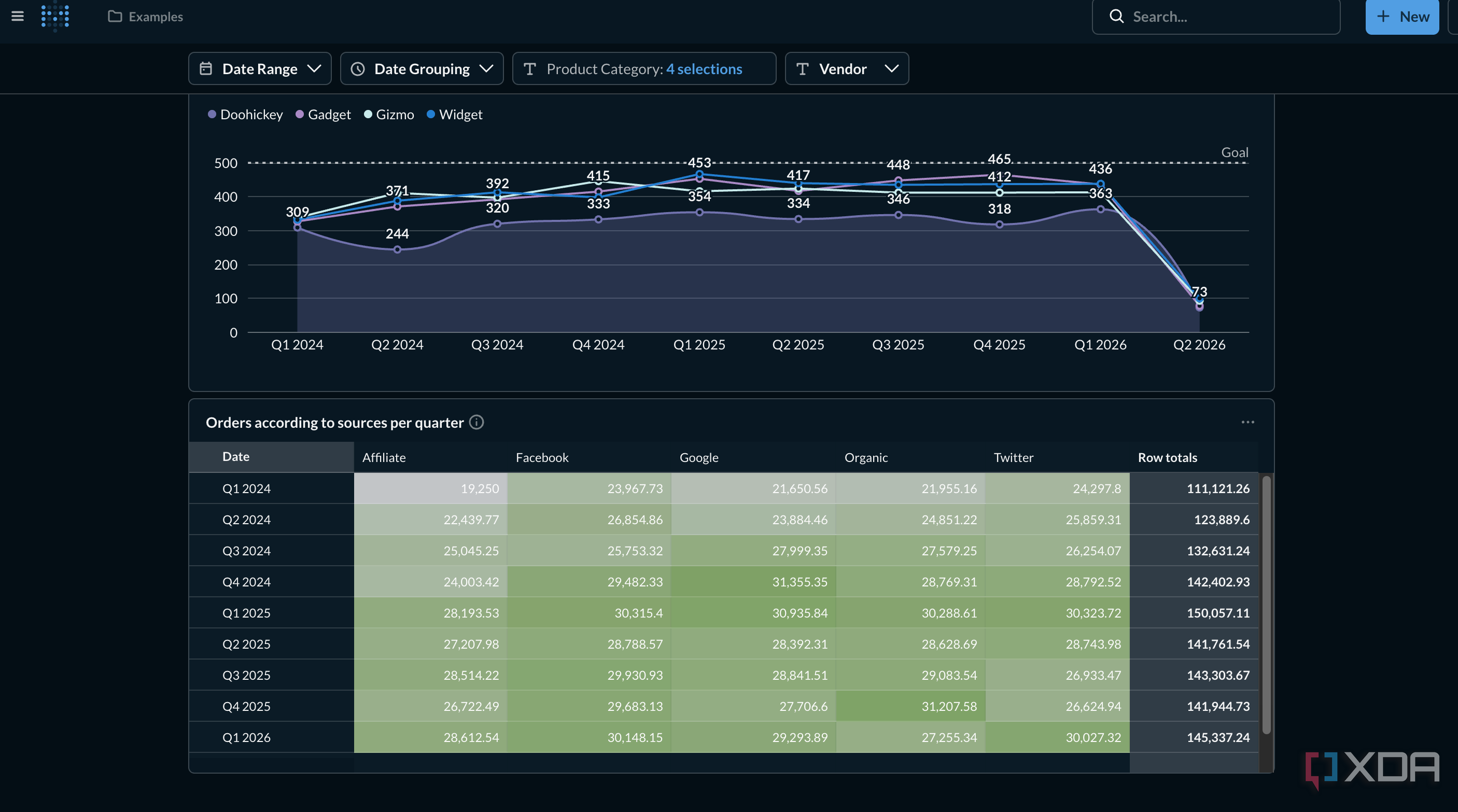Image resolution: width=1458 pixels, height=812 pixels.
Task: Click the table vertical scrollbar
Action: click(x=1266, y=604)
